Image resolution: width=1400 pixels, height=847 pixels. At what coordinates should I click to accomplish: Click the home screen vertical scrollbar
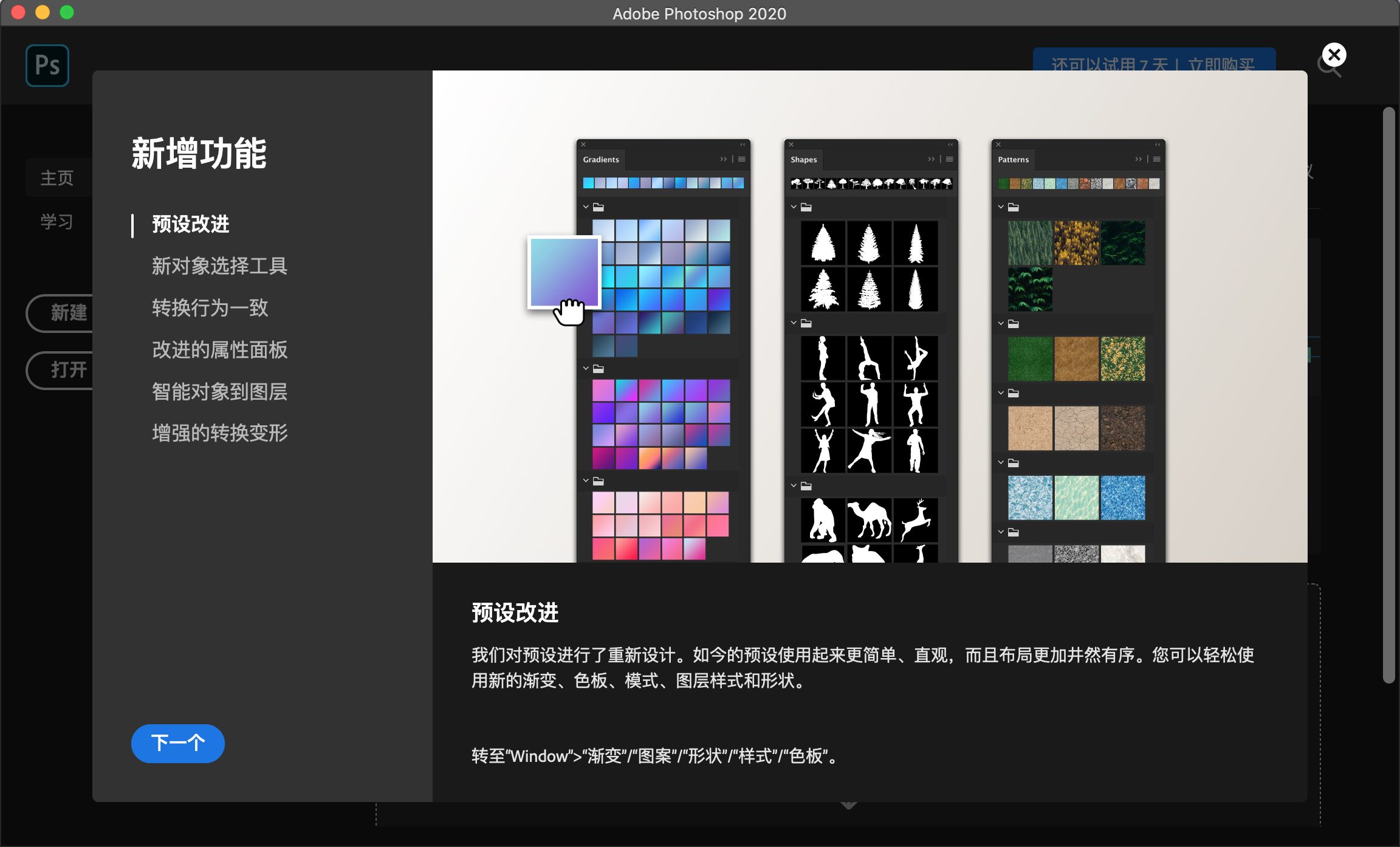pos(1389,395)
